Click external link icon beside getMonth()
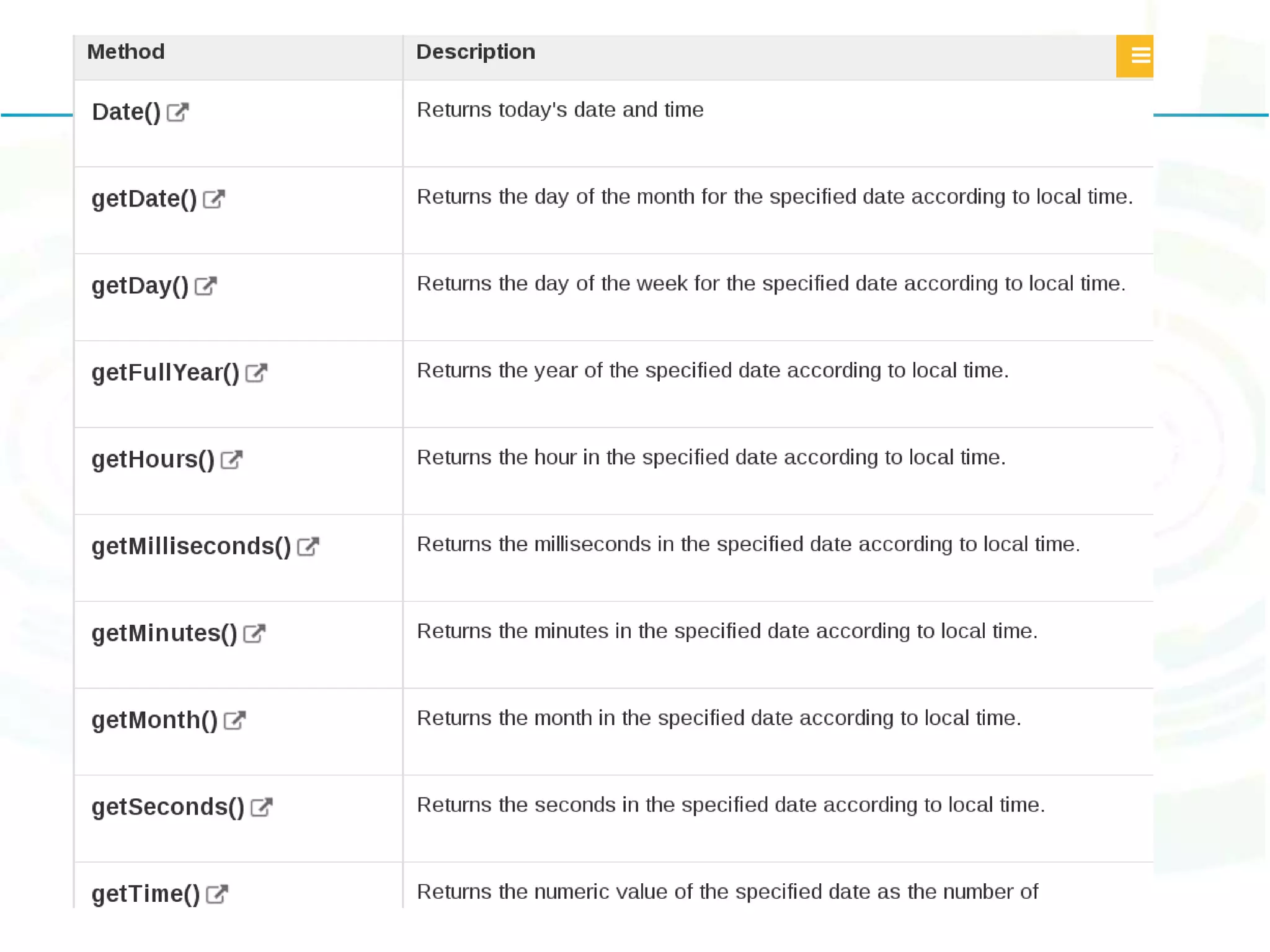Image resolution: width=1270 pixels, height=952 pixels. pos(234,720)
